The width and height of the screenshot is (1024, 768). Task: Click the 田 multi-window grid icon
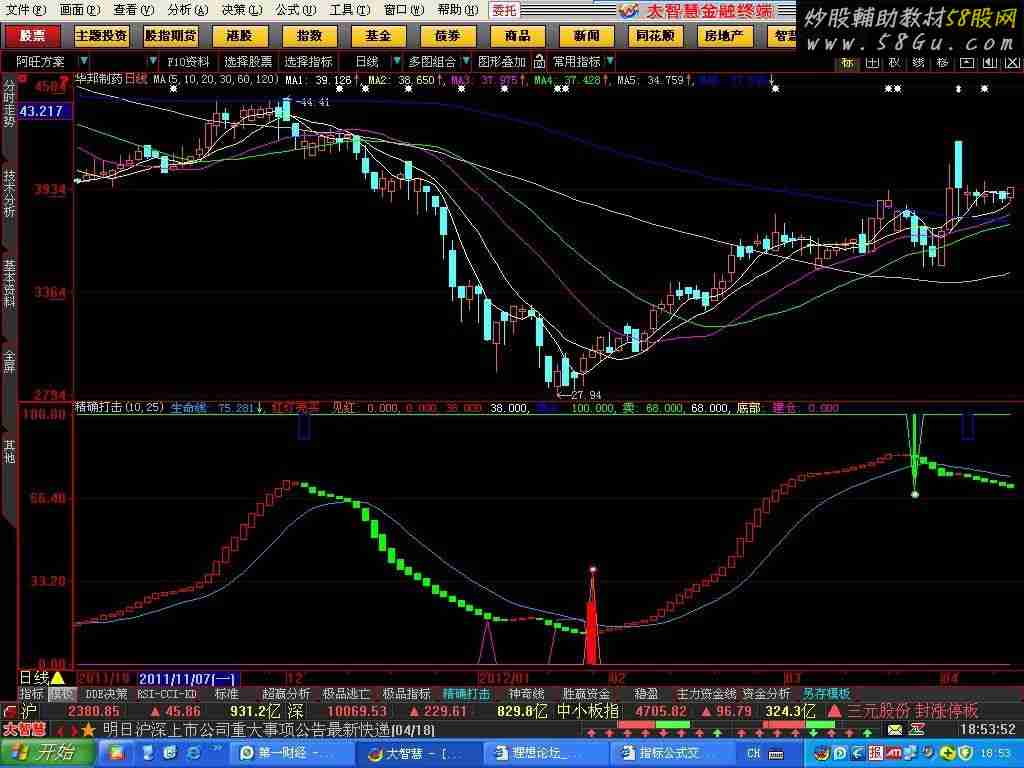coord(872,63)
